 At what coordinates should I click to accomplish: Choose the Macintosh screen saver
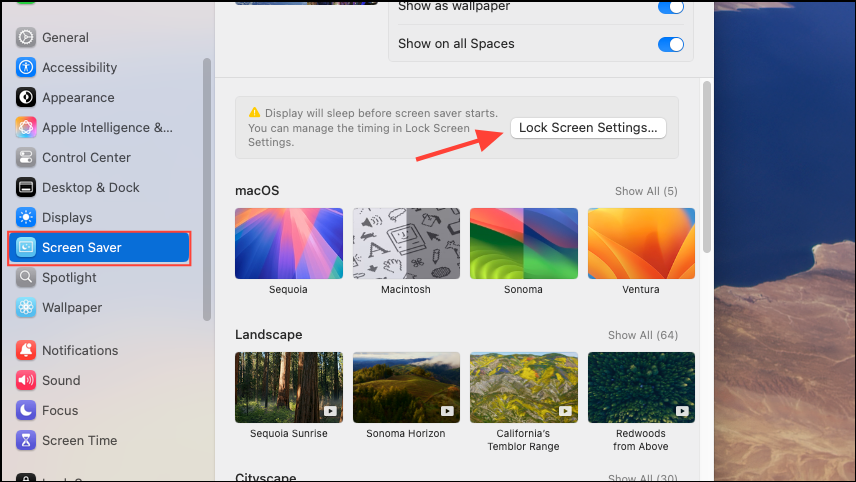[406, 243]
